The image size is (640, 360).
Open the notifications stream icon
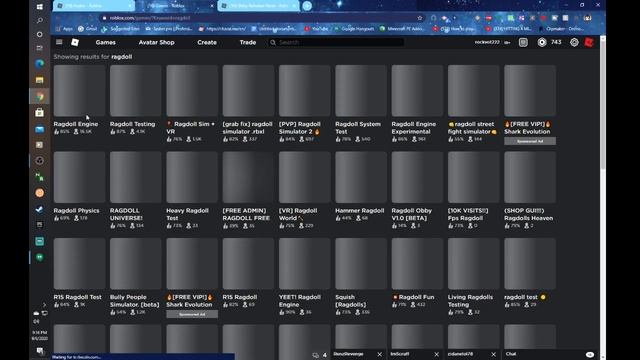click(523, 42)
